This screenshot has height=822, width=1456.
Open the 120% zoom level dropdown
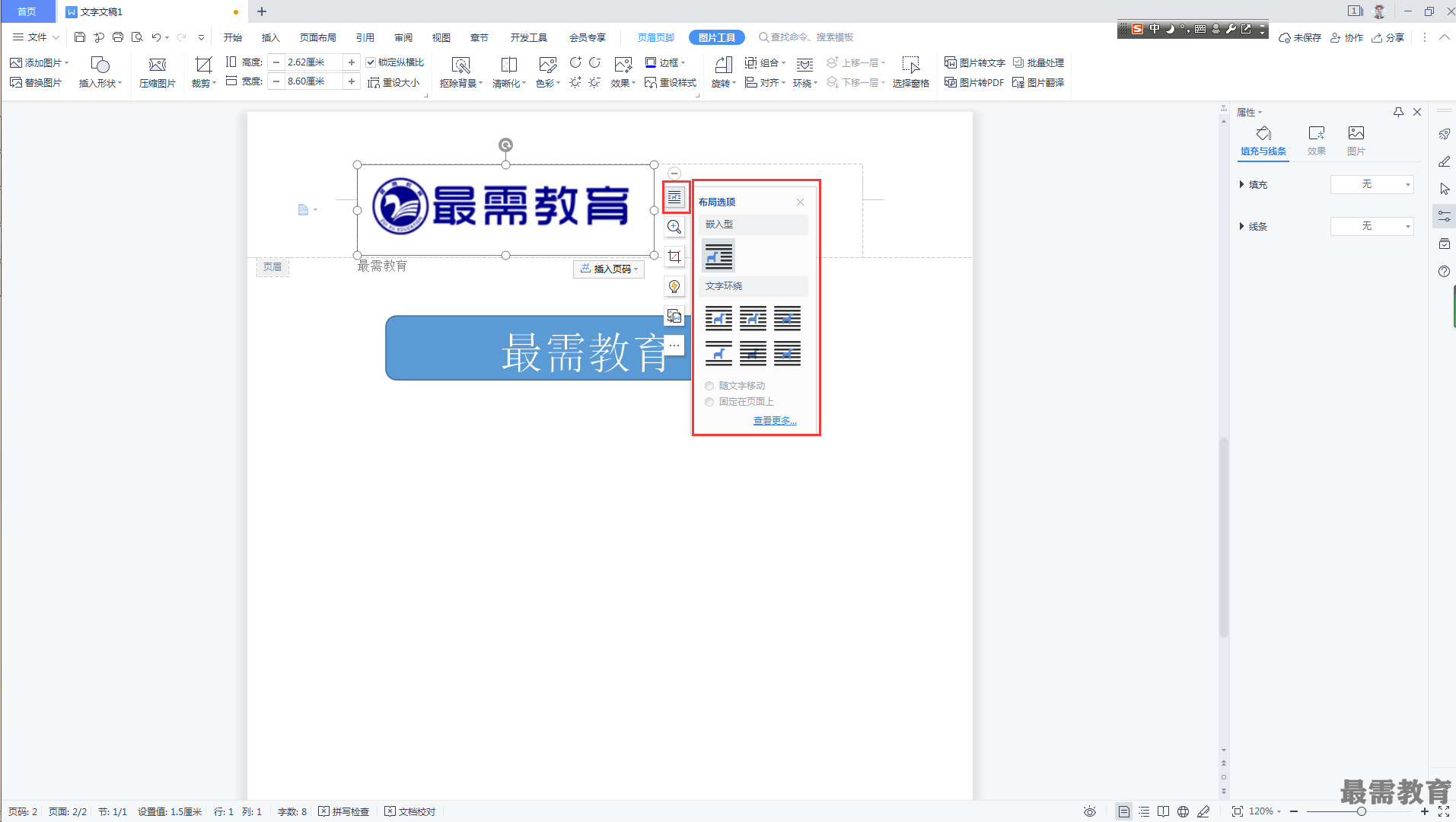[1265, 811]
